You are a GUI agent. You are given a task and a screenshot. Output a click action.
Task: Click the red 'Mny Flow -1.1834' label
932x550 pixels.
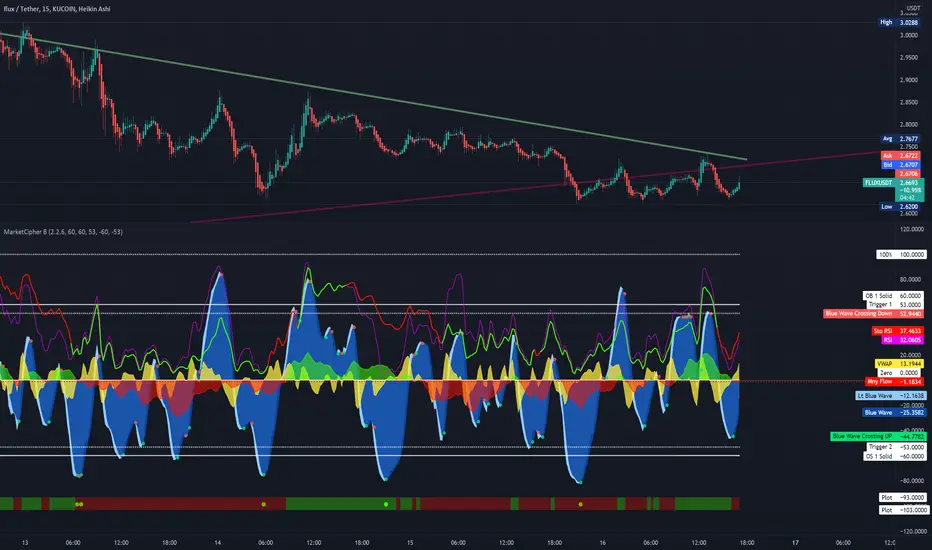coord(895,381)
